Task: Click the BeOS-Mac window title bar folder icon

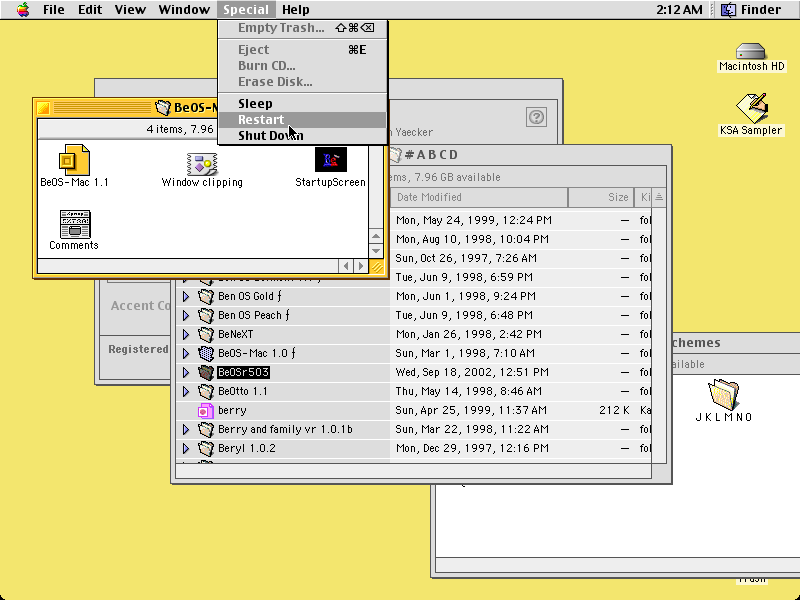Action: pos(163,107)
